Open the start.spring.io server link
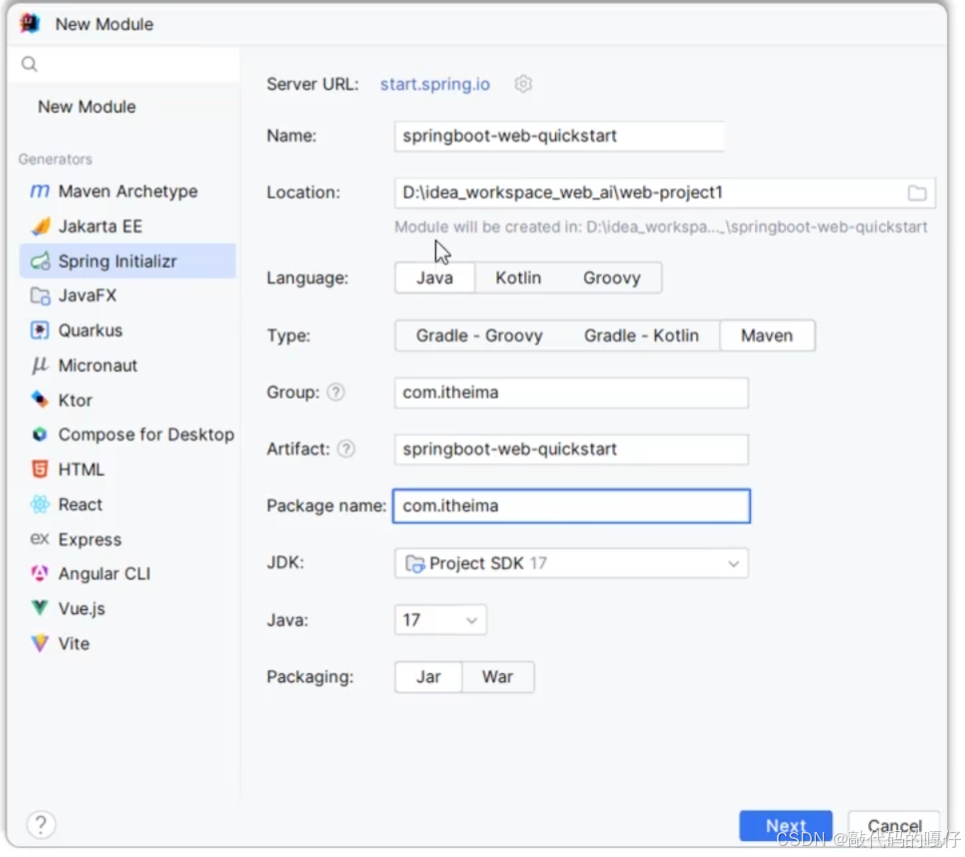Screen dimensions: 965x857 [x=434, y=84]
